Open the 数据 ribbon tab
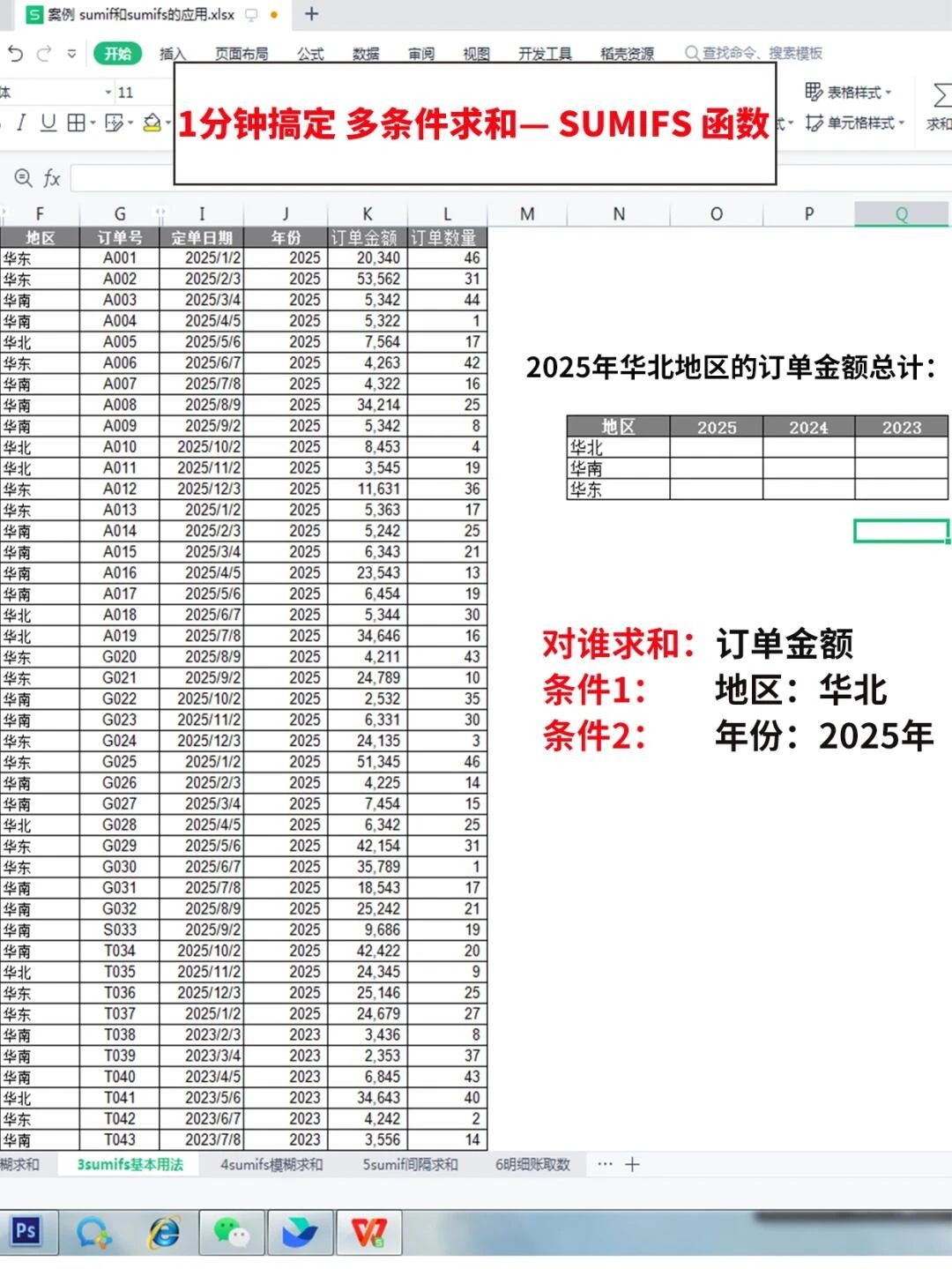This screenshot has height=1269, width=952. (x=365, y=54)
